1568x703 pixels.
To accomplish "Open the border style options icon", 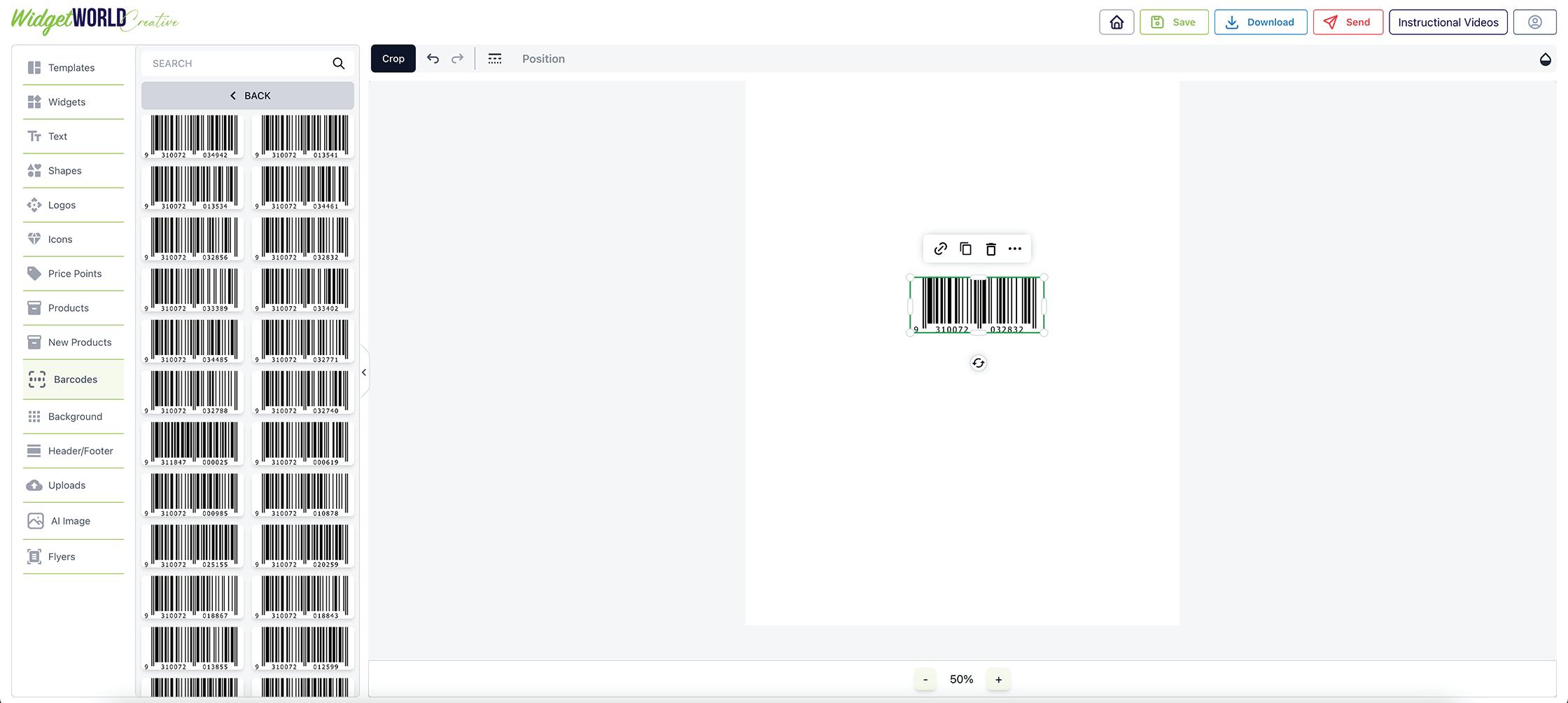I will tap(495, 59).
